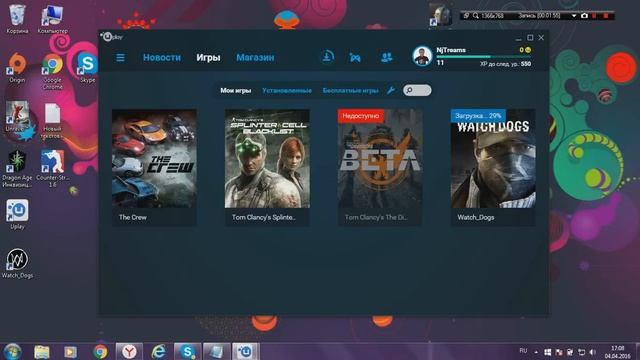Click the recorder camera snapshot icon
The height and width of the screenshot is (360, 640).
[x=584, y=16]
